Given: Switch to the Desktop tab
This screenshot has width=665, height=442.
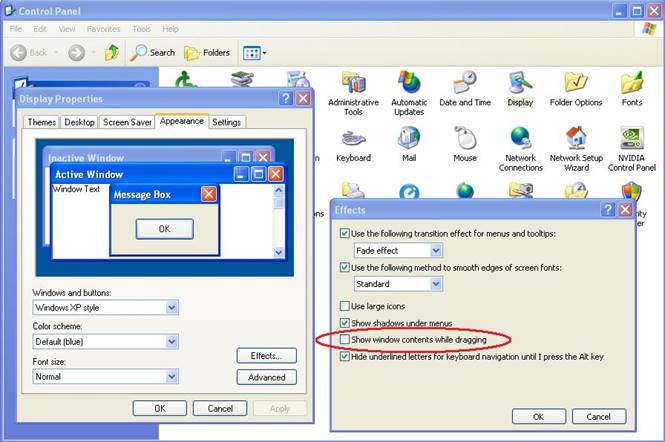Looking at the screenshot, I should pos(79,122).
